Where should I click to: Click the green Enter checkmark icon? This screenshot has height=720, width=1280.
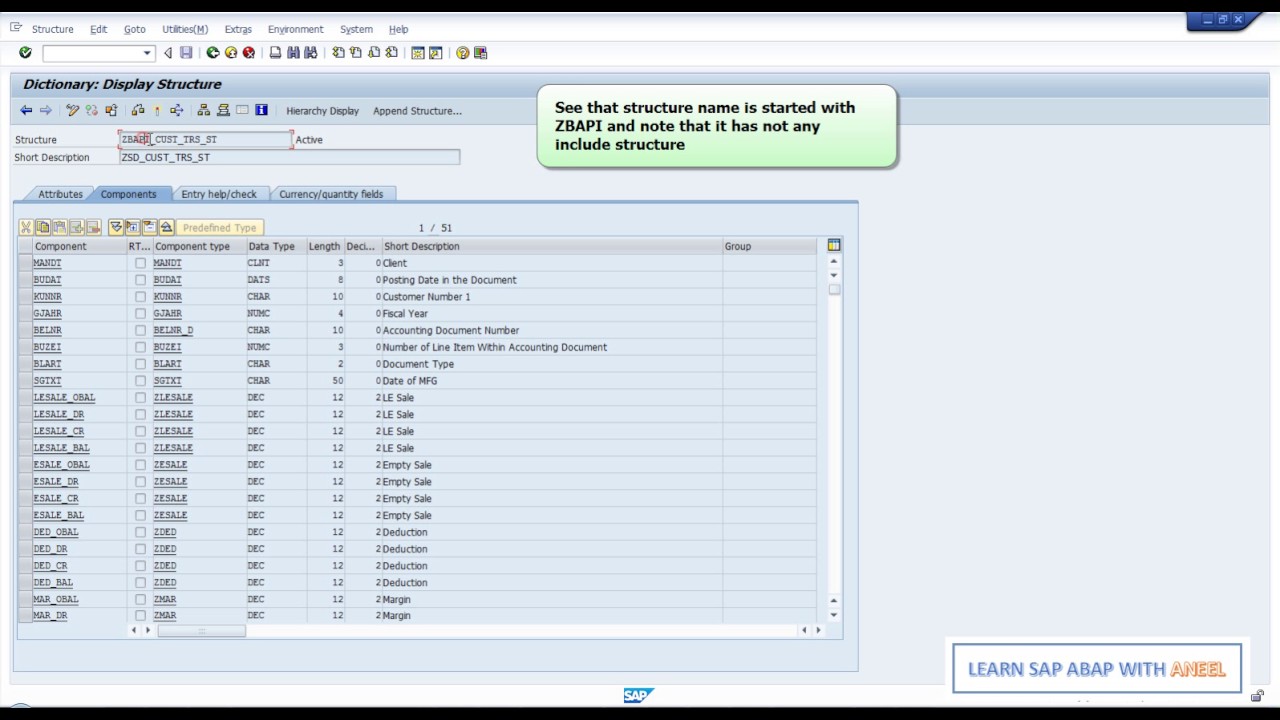(25, 53)
